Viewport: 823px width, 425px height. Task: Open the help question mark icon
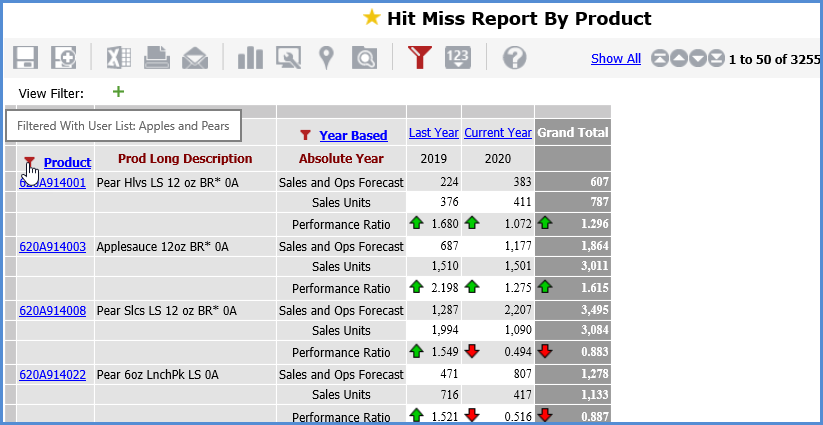click(x=514, y=58)
